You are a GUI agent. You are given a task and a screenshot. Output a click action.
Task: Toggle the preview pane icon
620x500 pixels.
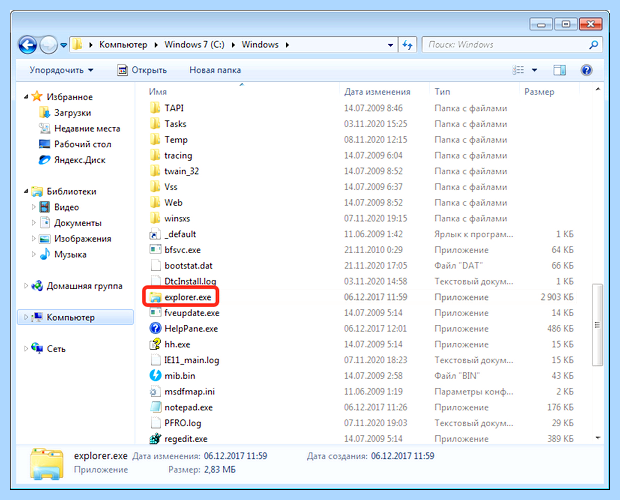pos(560,70)
